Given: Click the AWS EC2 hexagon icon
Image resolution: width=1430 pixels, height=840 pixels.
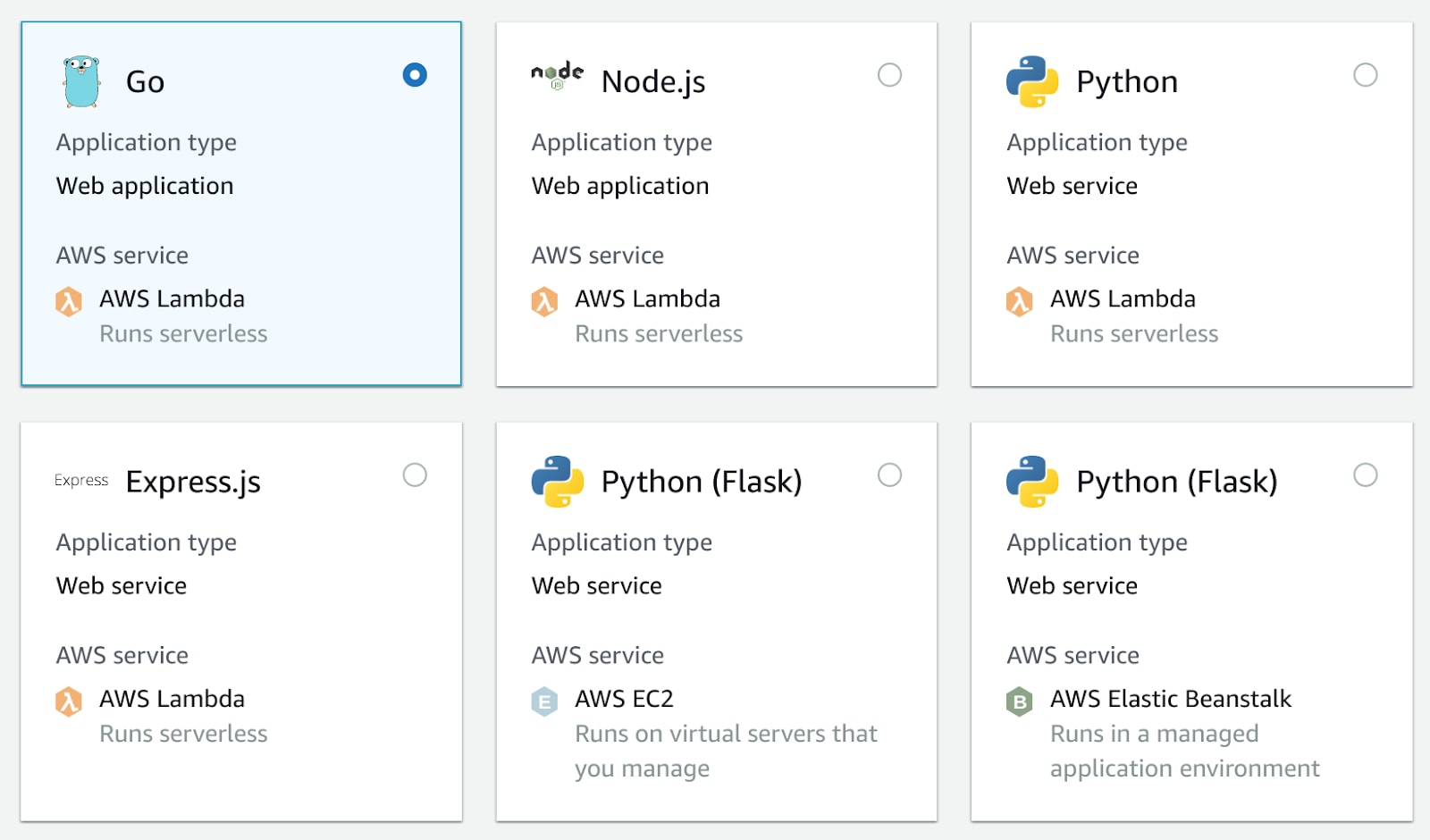Looking at the screenshot, I should (544, 701).
